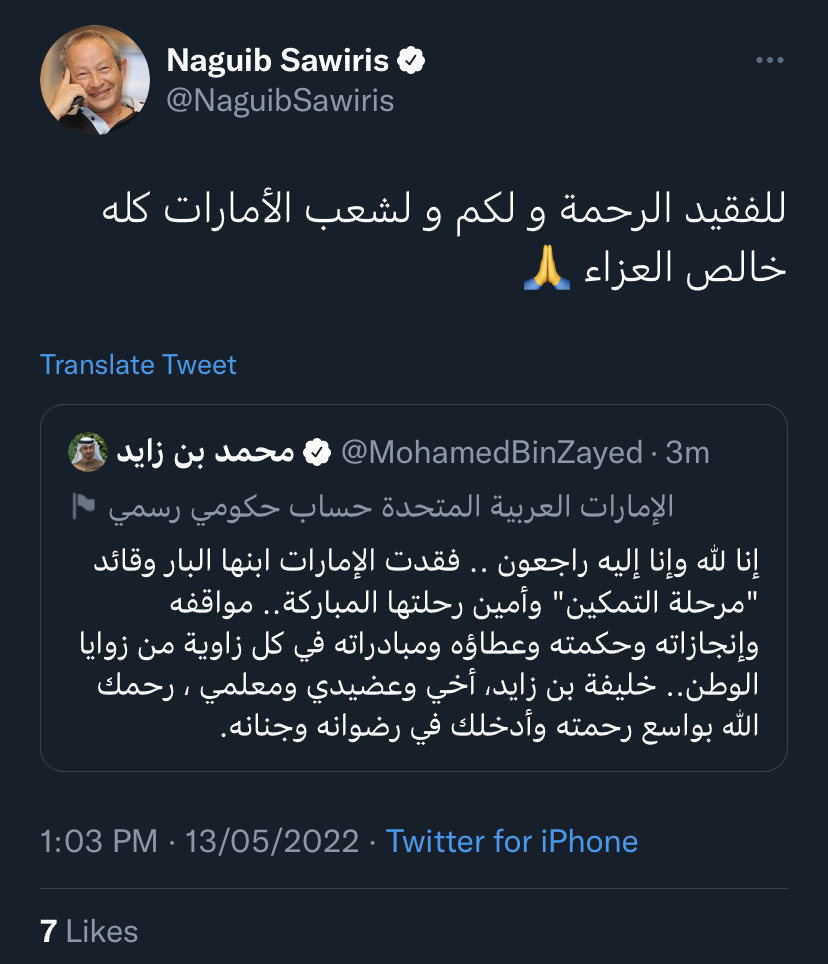Click the quoted tweet's 3m timestamp
Screen dimensions: 828x964
point(688,452)
